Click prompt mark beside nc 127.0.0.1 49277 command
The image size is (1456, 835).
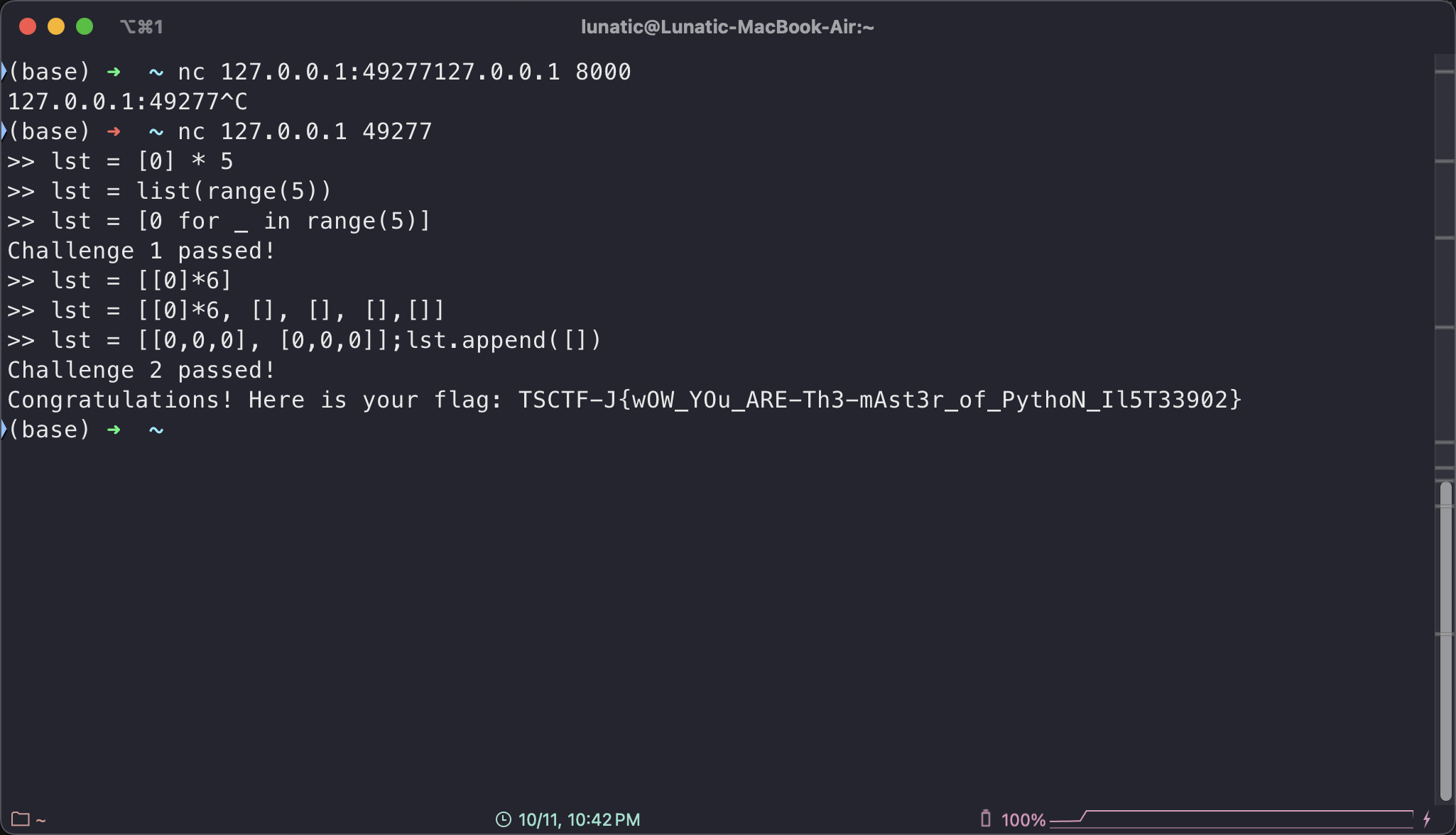point(4,131)
